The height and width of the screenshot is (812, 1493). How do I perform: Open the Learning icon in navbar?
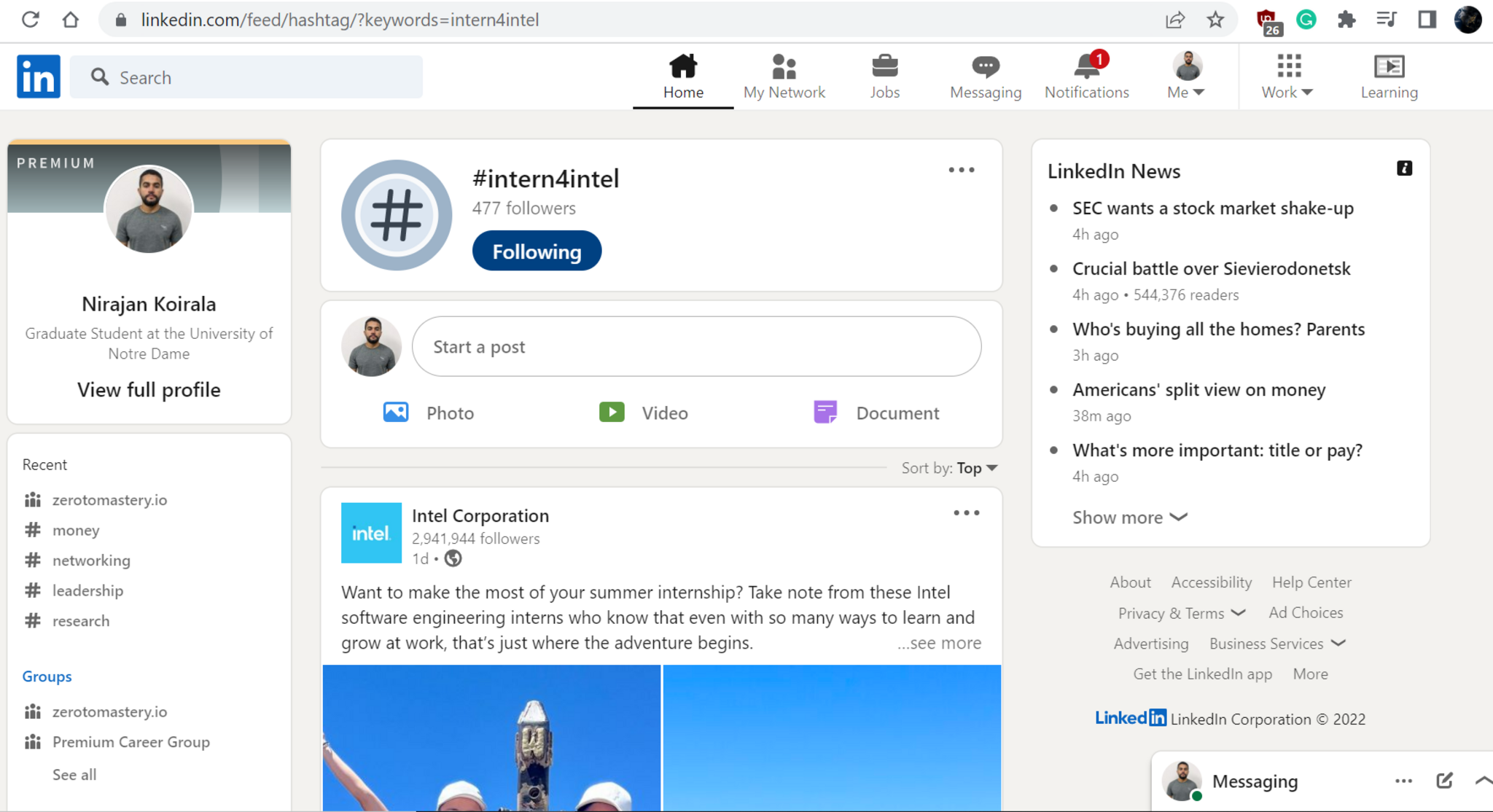coord(1389,67)
